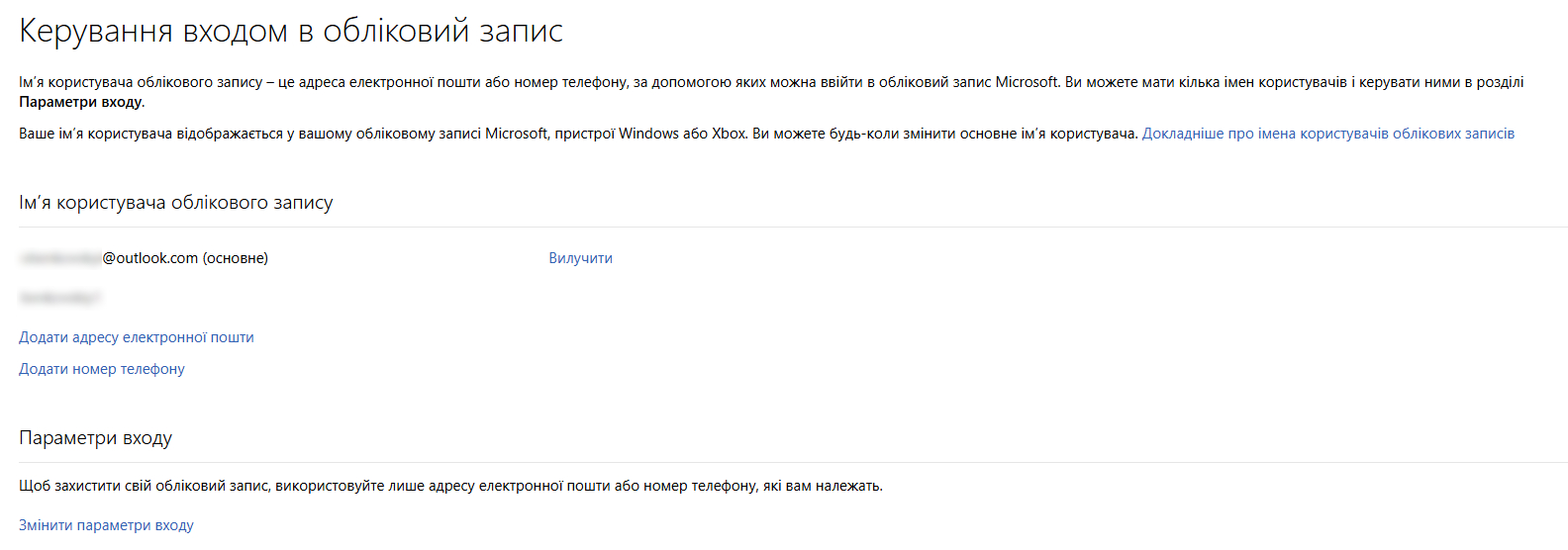
Task: Click the blurred username before @outlook.com
Action: pos(60,258)
